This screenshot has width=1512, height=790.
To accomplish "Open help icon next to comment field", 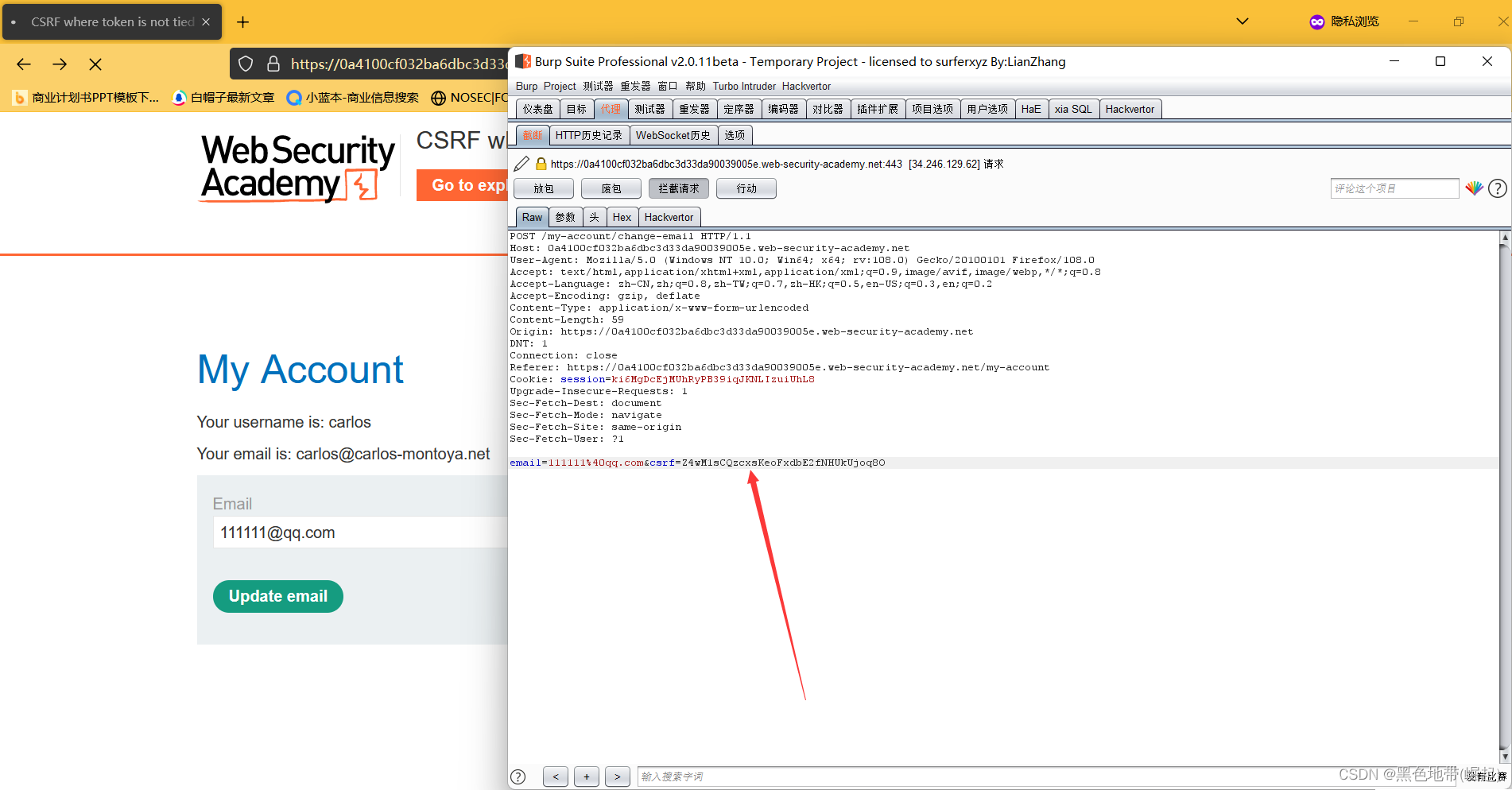I will [x=1498, y=188].
